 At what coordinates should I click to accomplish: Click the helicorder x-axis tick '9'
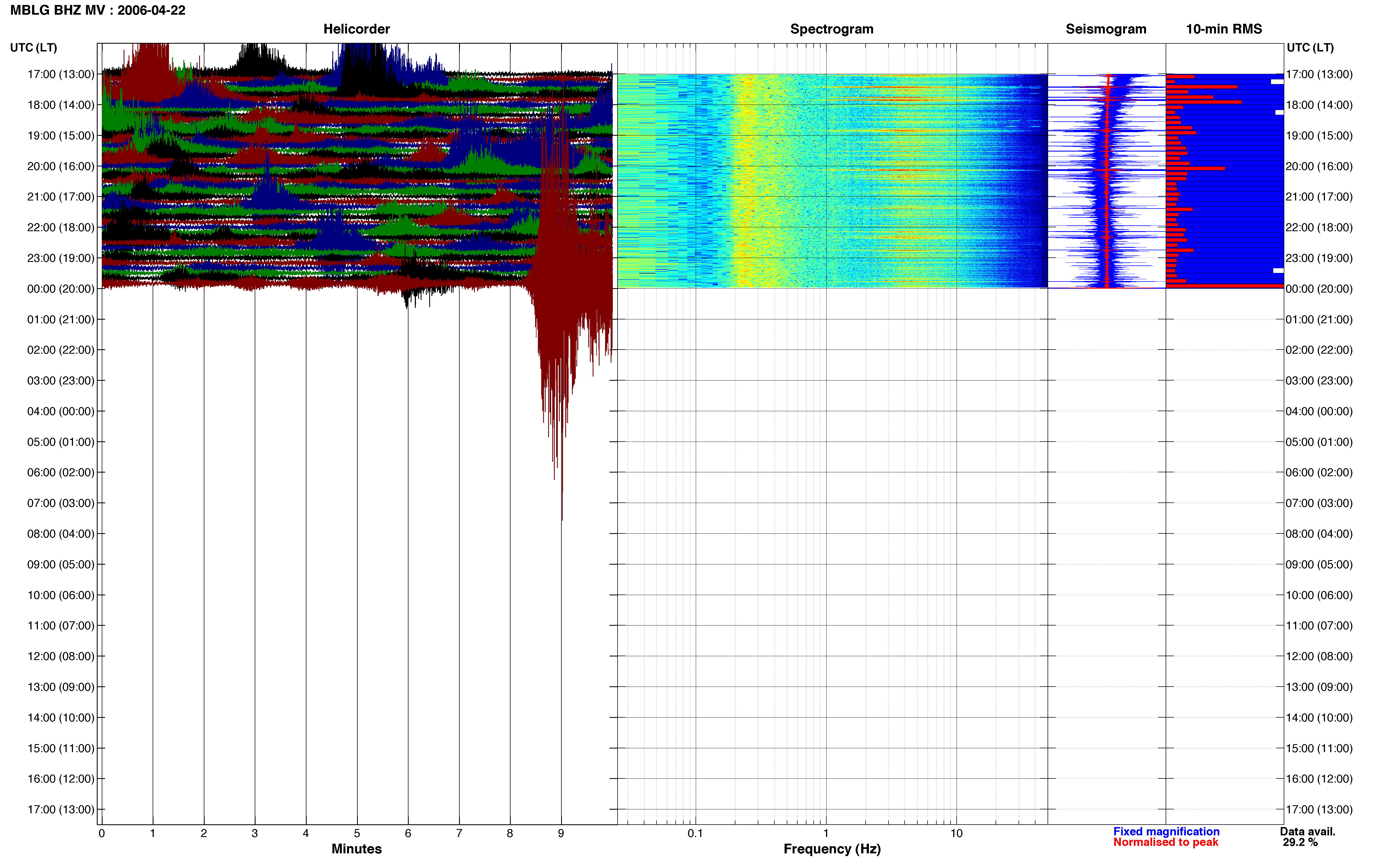(x=561, y=833)
